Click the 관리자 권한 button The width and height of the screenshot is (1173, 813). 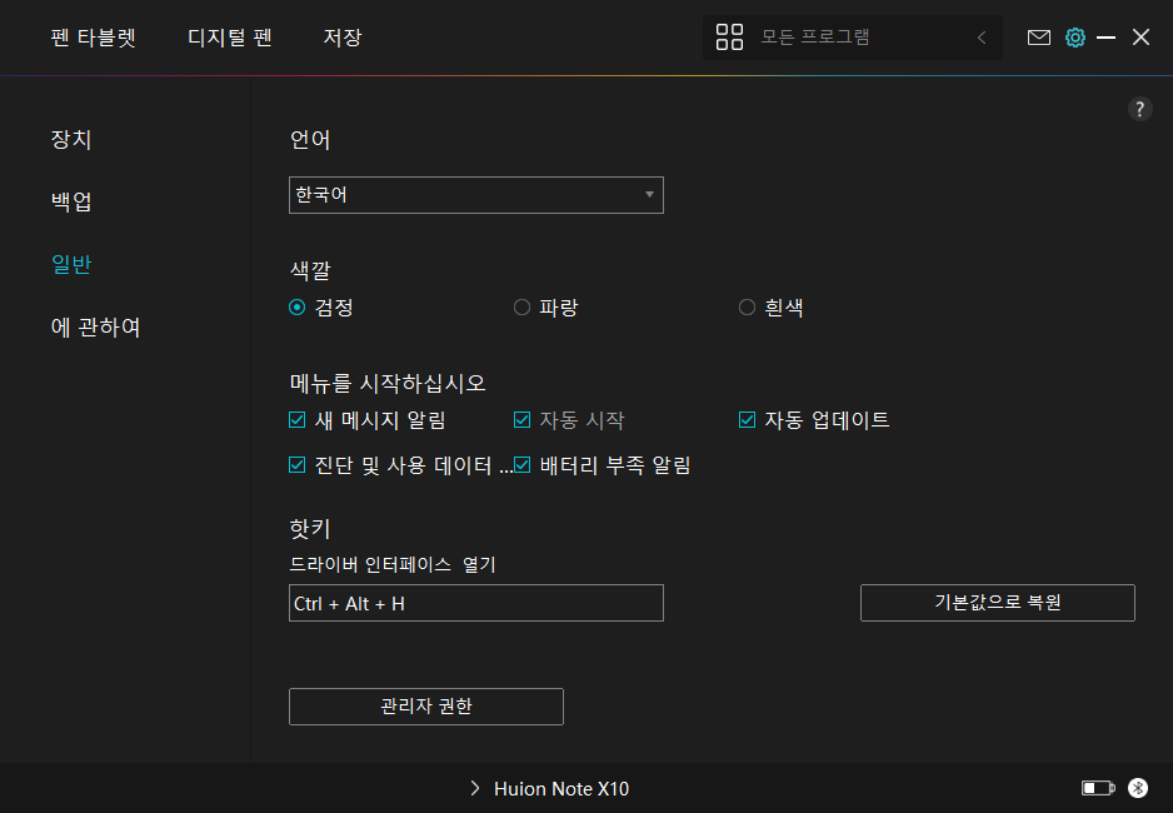point(426,706)
